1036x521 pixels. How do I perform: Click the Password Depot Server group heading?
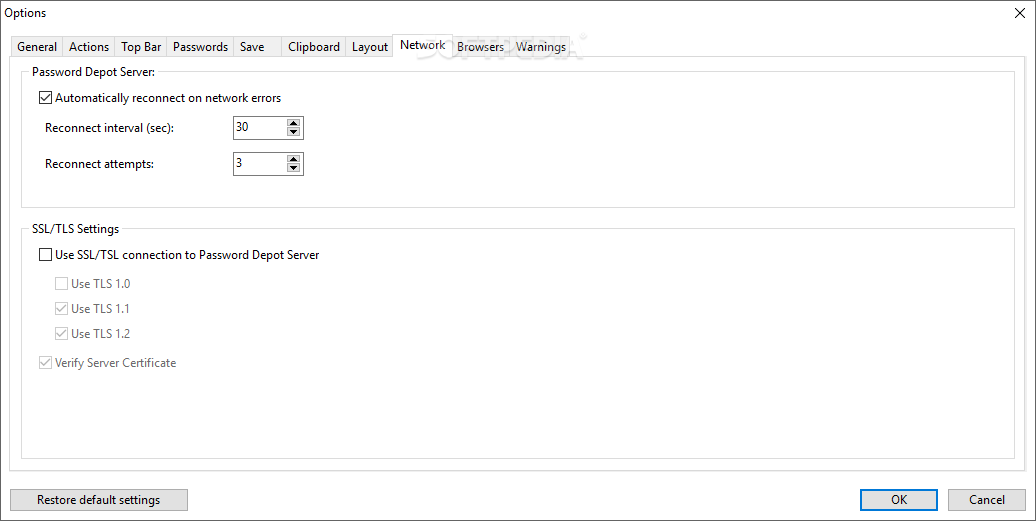coord(93,71)
